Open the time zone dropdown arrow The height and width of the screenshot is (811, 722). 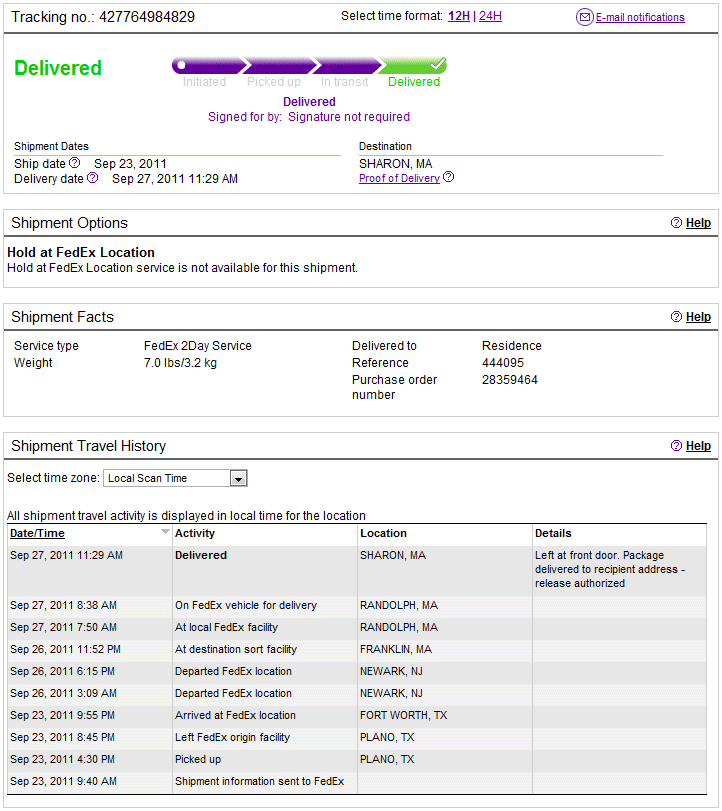click(x=238, y=478)
